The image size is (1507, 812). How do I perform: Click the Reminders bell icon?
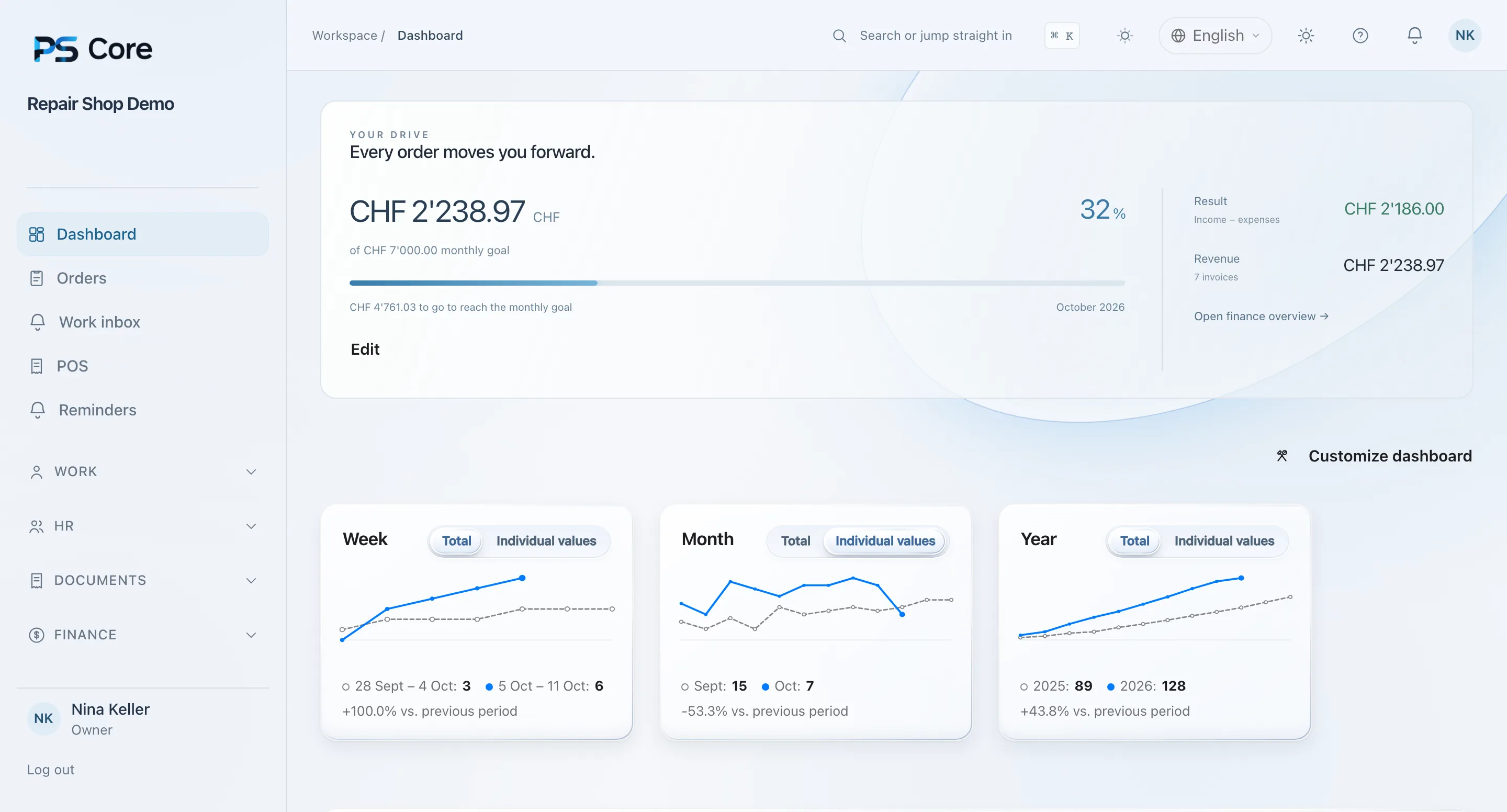(x=38, y=410)
